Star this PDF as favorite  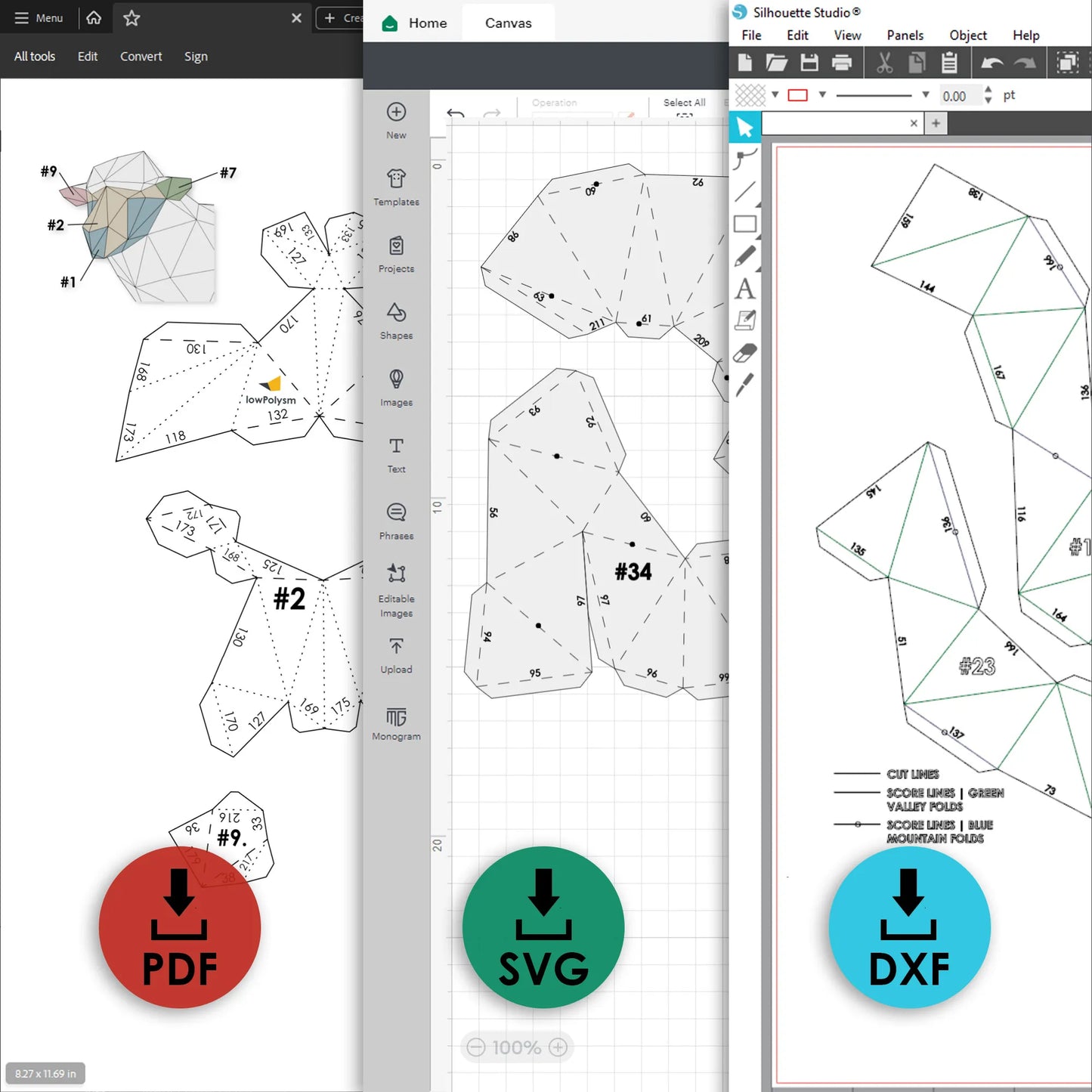[x=131, y=18]
